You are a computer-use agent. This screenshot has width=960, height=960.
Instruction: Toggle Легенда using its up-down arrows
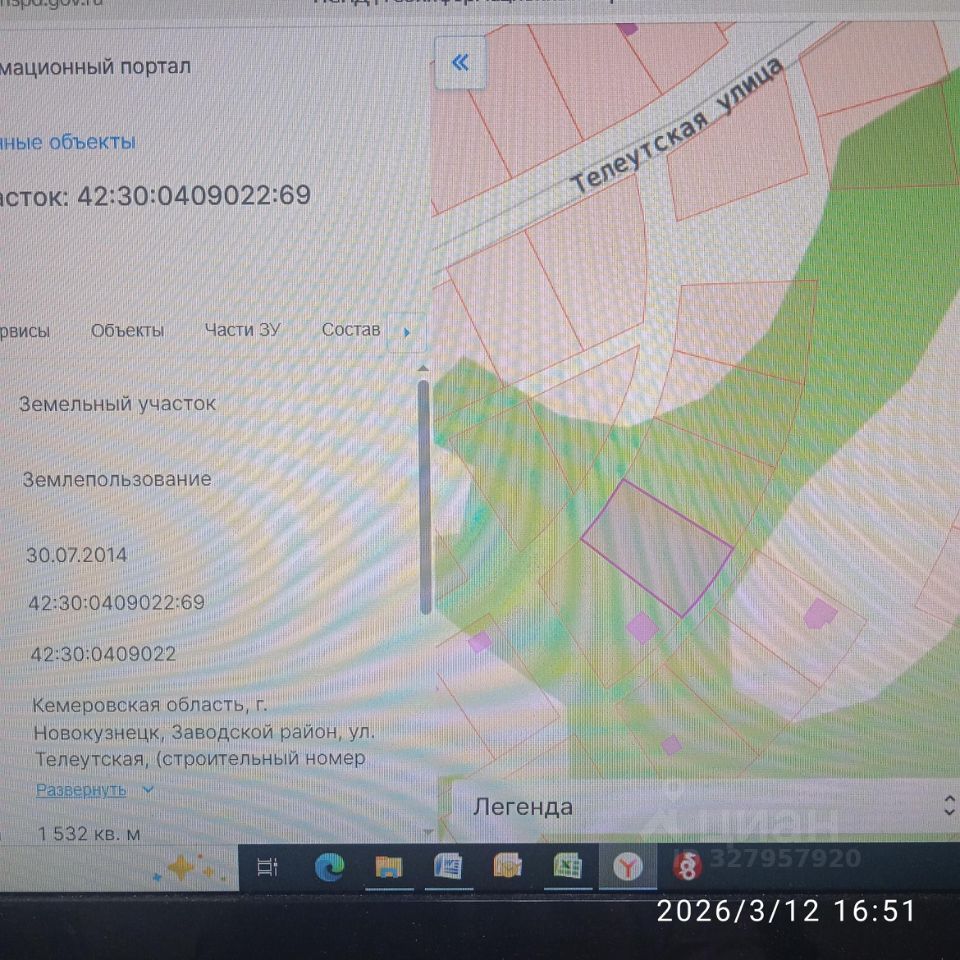coord(949,806)
